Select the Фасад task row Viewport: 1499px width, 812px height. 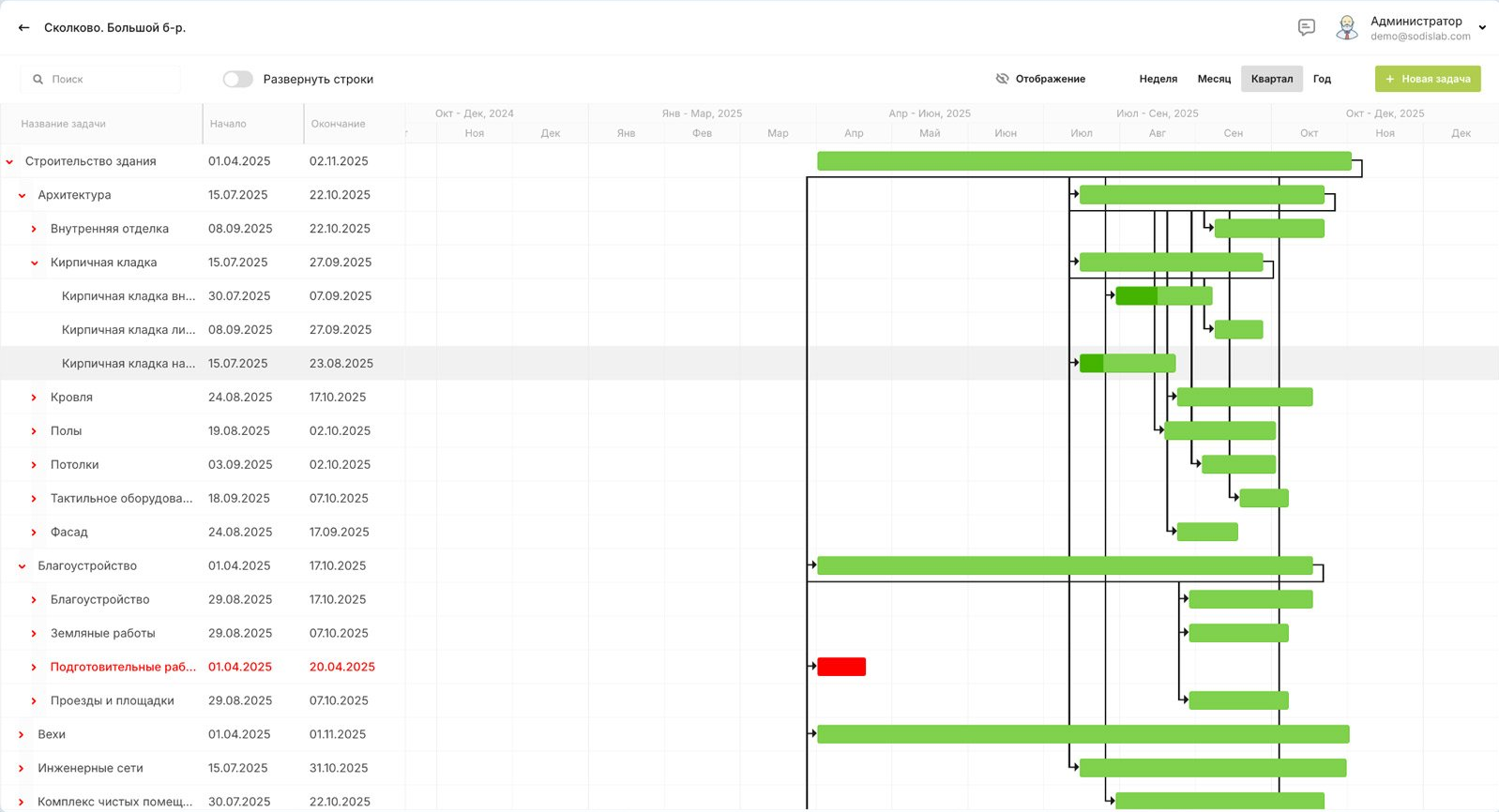tap(69, 533)
